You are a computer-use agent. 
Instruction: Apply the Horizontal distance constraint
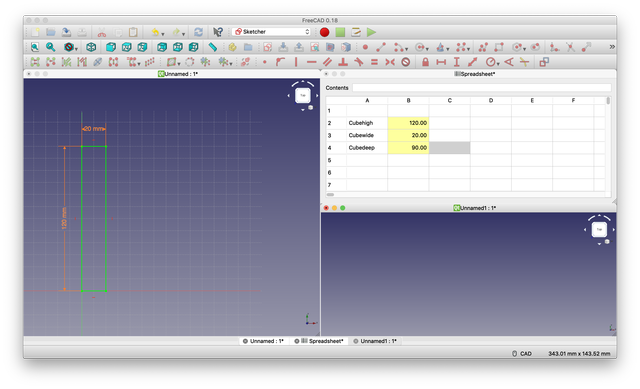point(441,62)
